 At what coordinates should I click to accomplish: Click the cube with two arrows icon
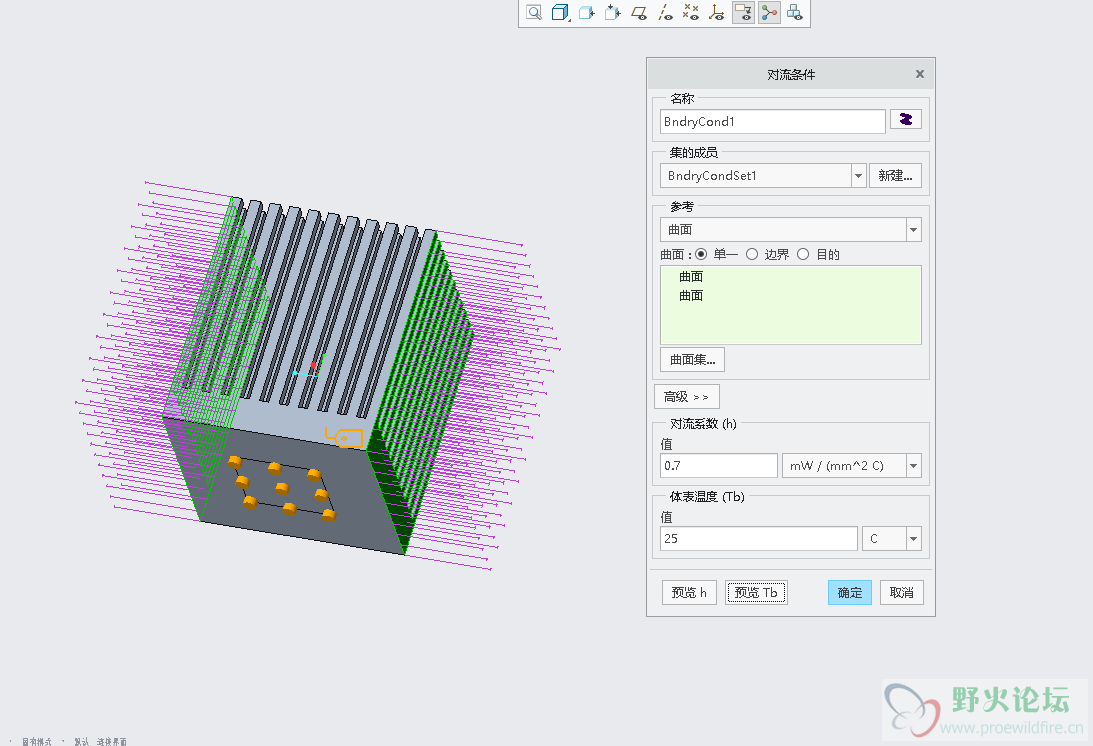613,13
